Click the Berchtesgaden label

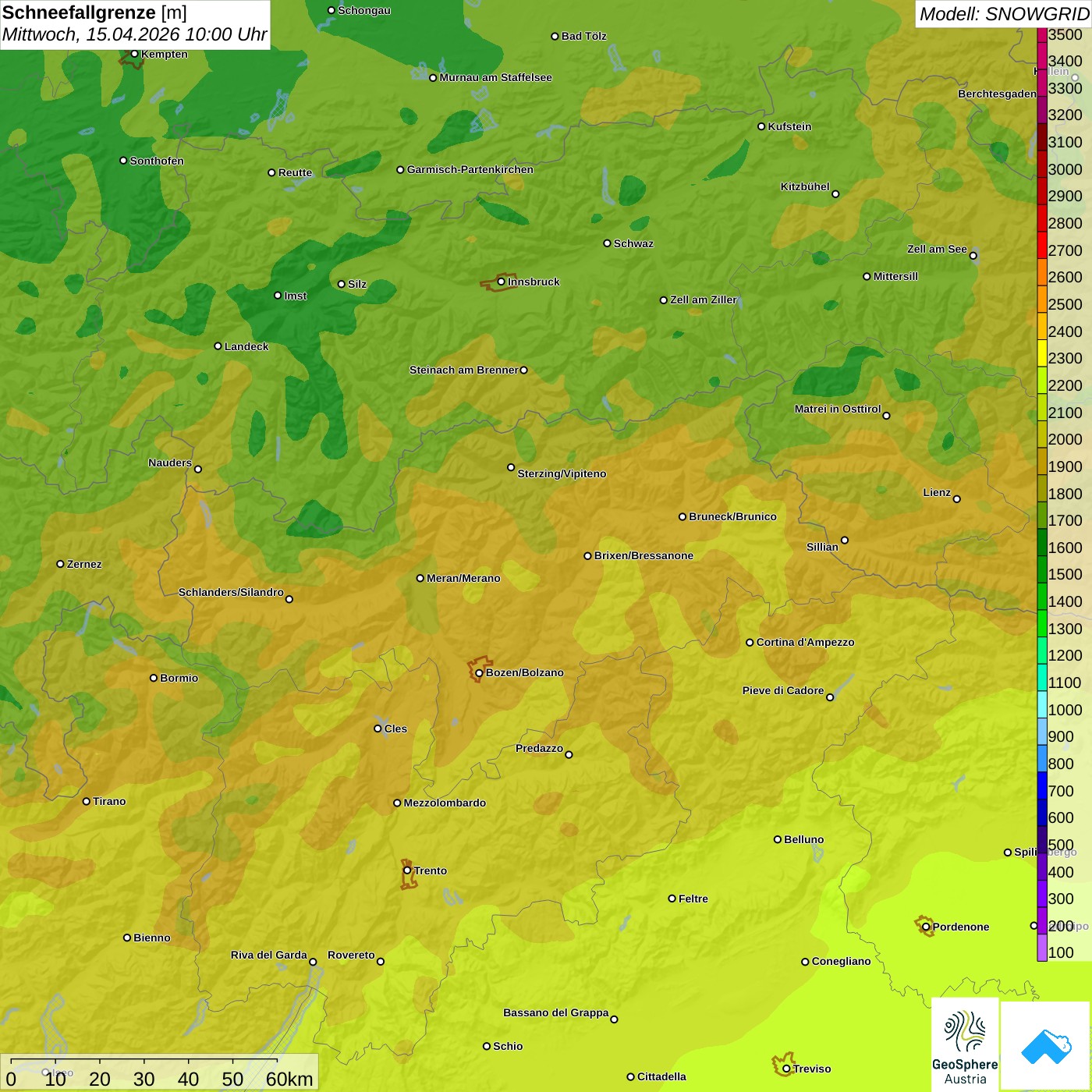(997, 94)
